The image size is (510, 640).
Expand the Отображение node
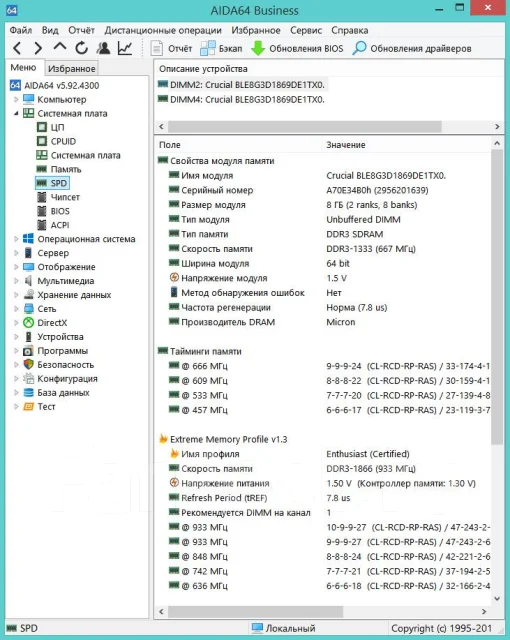click(16, 267)
